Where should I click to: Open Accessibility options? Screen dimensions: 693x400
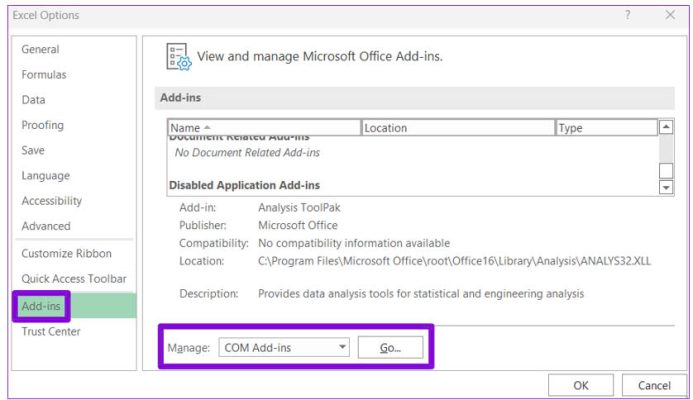(52, 201)
